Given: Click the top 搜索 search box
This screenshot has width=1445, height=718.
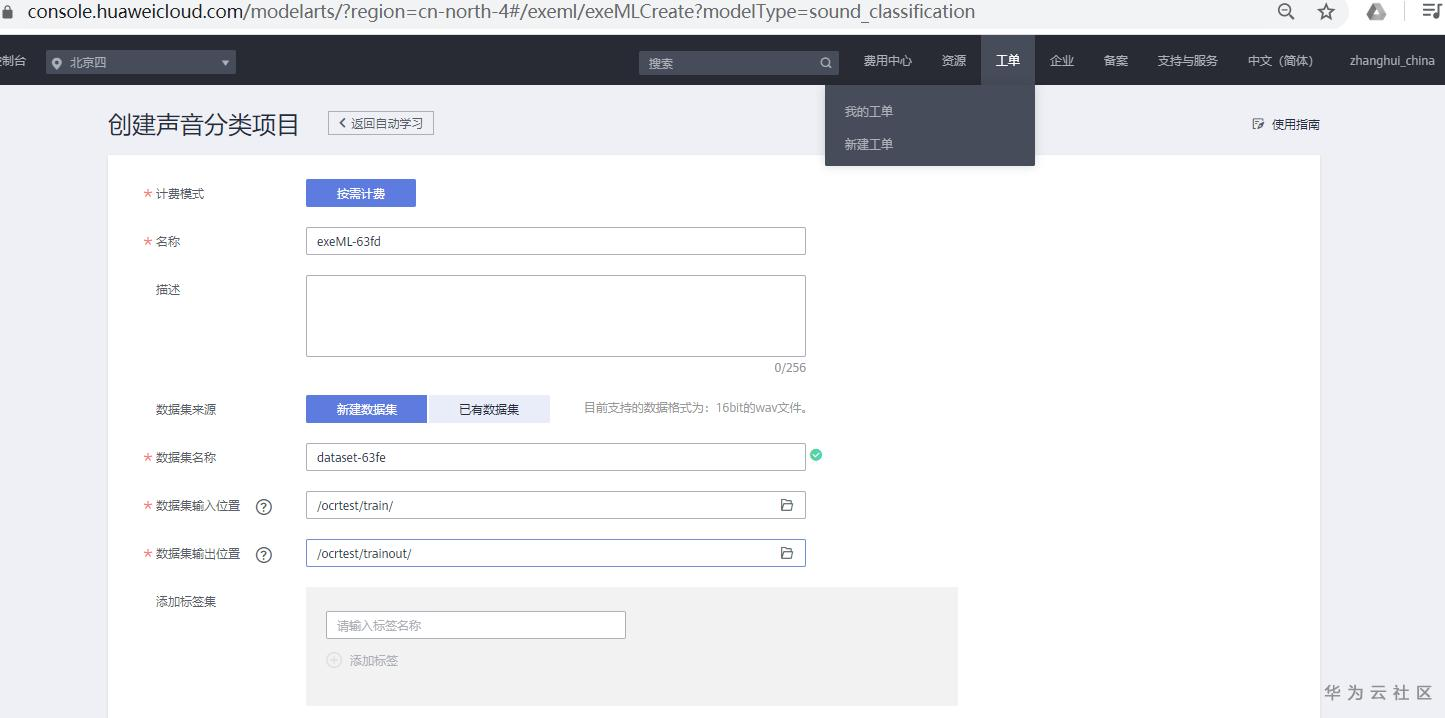Looking at the screenshot, I should click(x=739, y=63).
